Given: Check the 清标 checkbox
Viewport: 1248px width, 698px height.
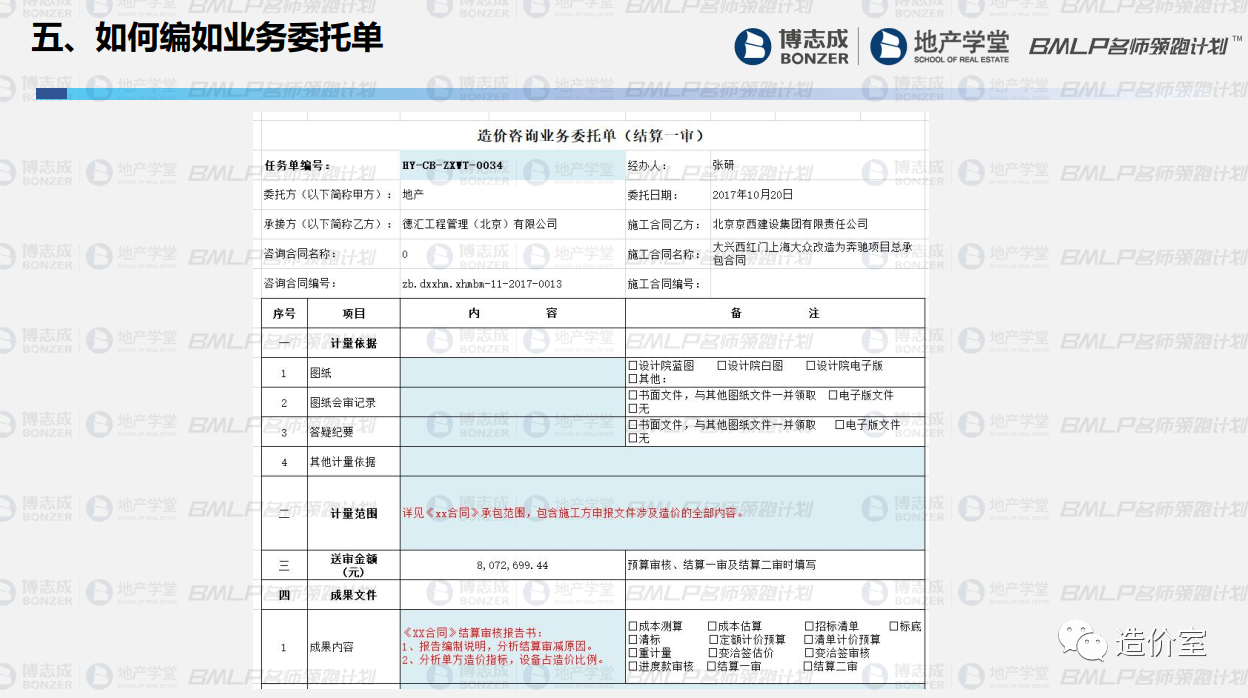Looking at the screenshot, I should tap(633, 640).
